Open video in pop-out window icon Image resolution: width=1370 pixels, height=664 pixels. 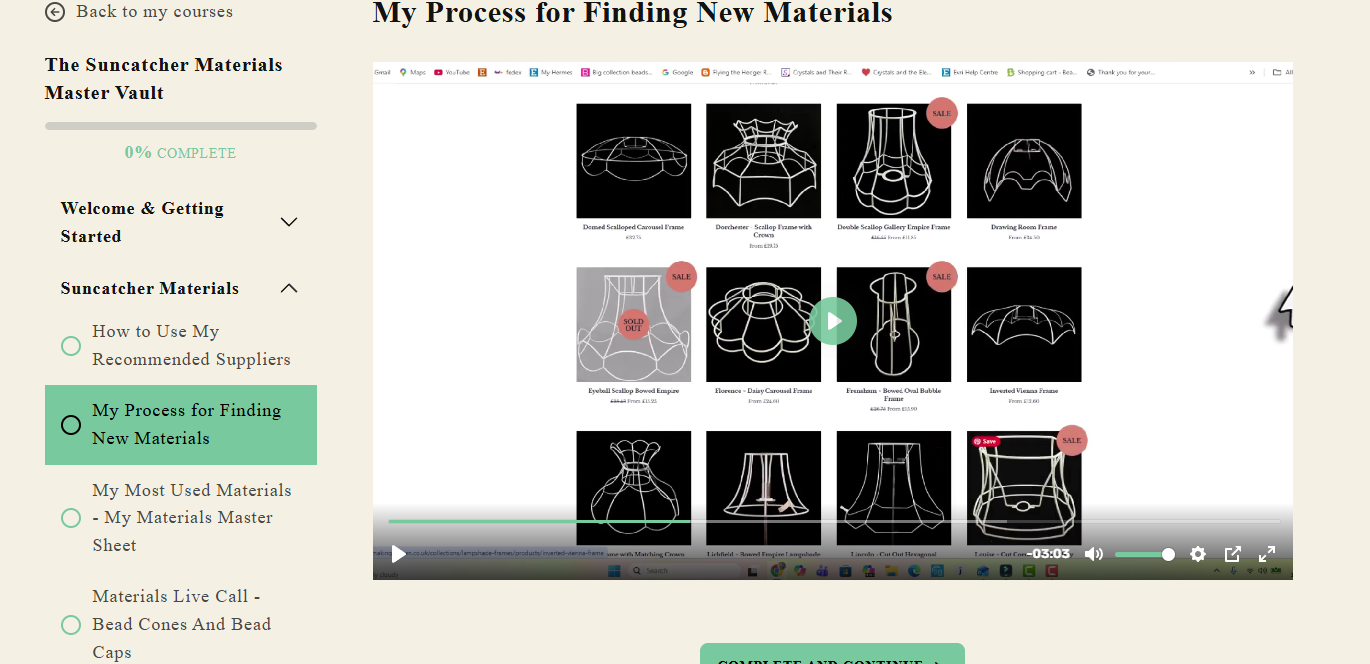(x=1233, y=554)
